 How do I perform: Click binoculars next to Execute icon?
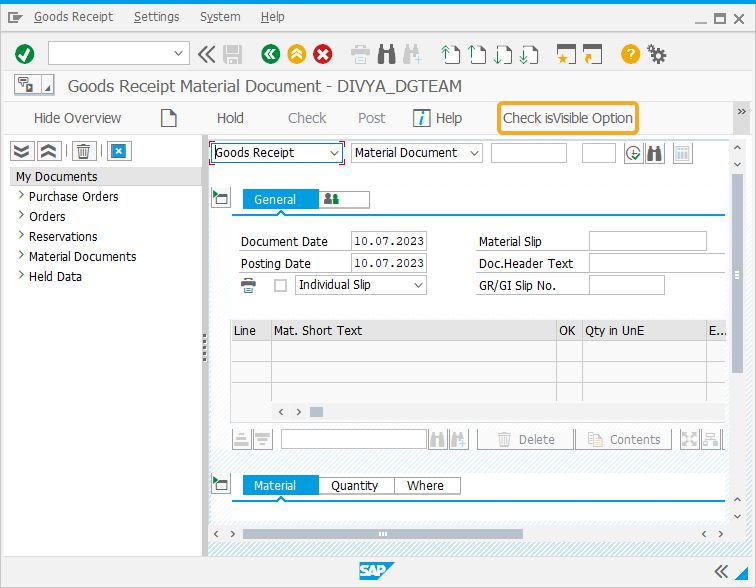click(654, 153)
